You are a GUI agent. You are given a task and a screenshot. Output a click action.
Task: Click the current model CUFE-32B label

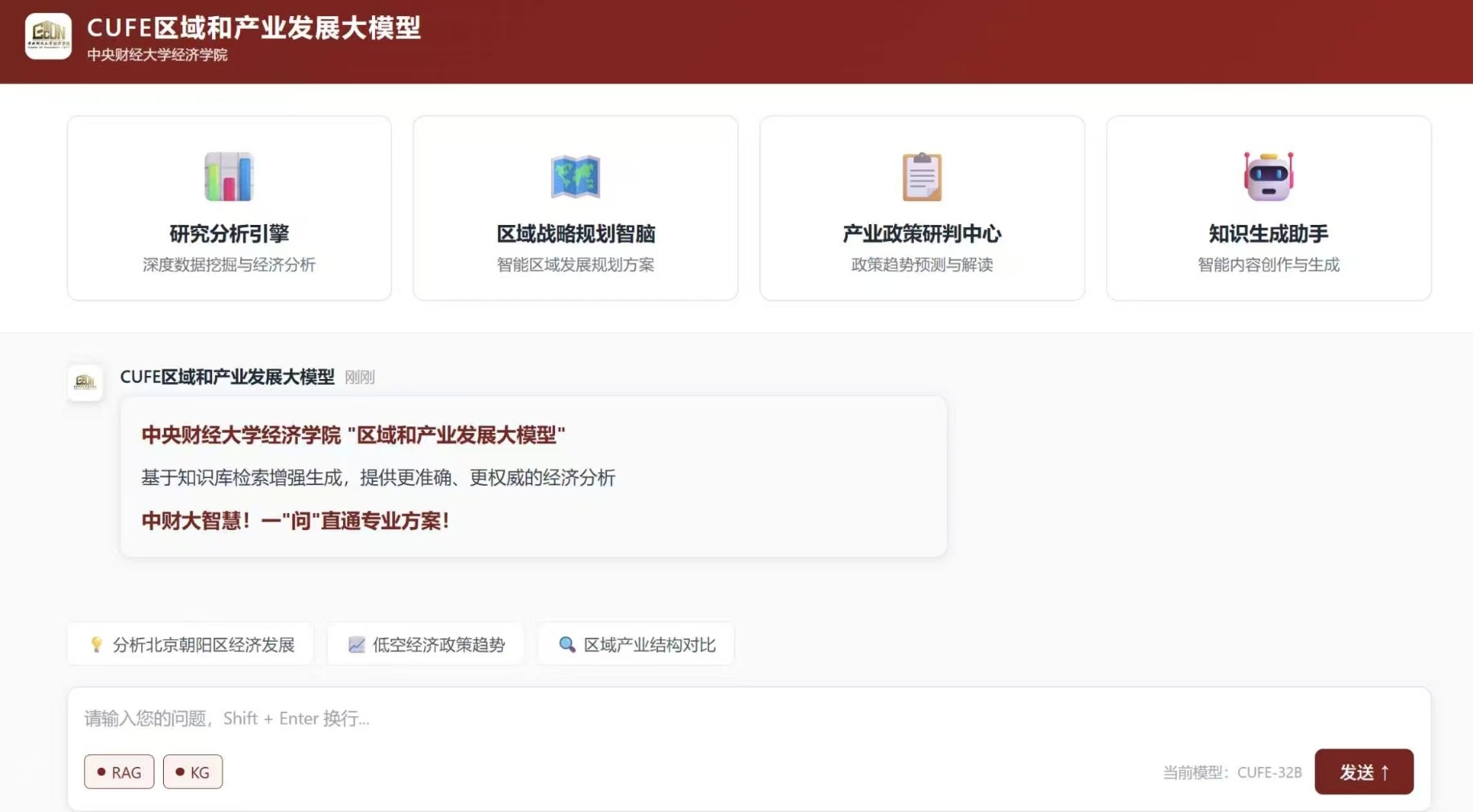tap(1232, 772)
